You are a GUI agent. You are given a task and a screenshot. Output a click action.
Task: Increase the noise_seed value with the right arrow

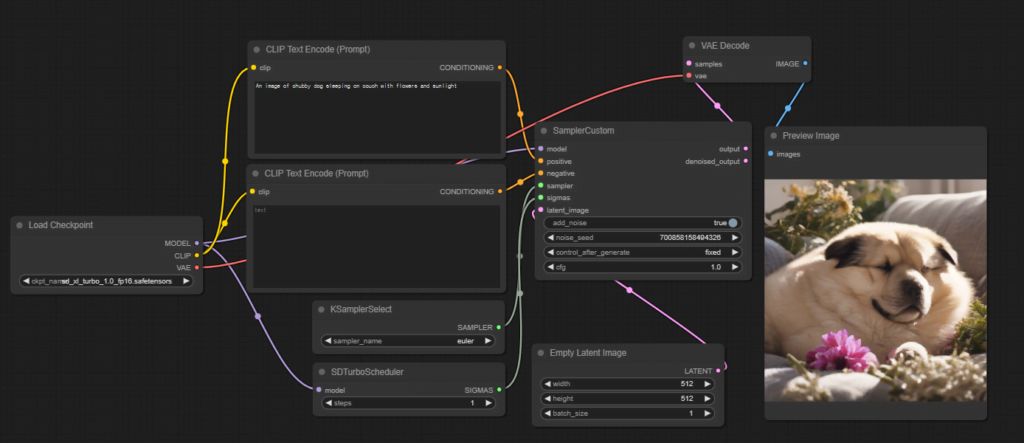pyautogui.click(x=735, y=238)
